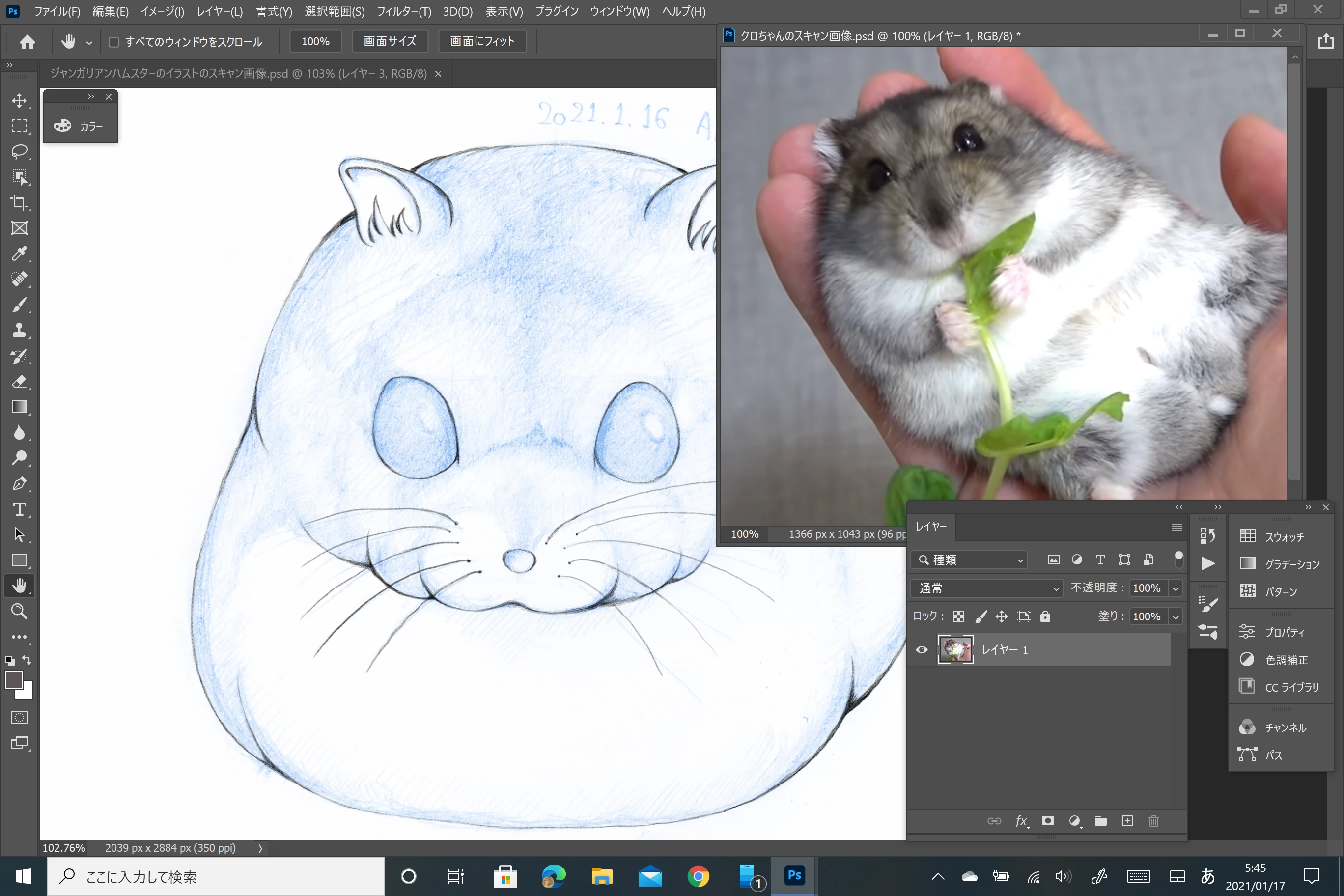Open the イメージ(I) menu
The width and height of the screenshot is (1344, 896).
162,11
